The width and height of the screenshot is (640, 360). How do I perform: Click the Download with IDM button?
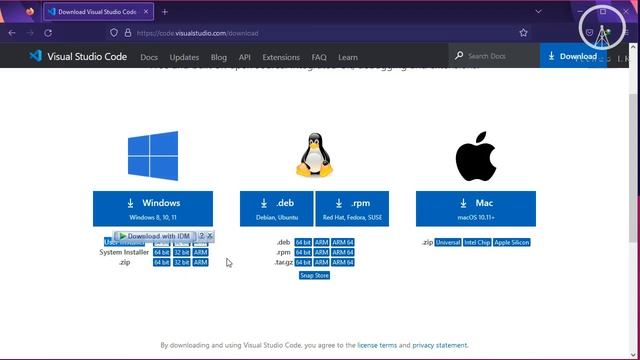pyautogui.click(x=155, y=236)
